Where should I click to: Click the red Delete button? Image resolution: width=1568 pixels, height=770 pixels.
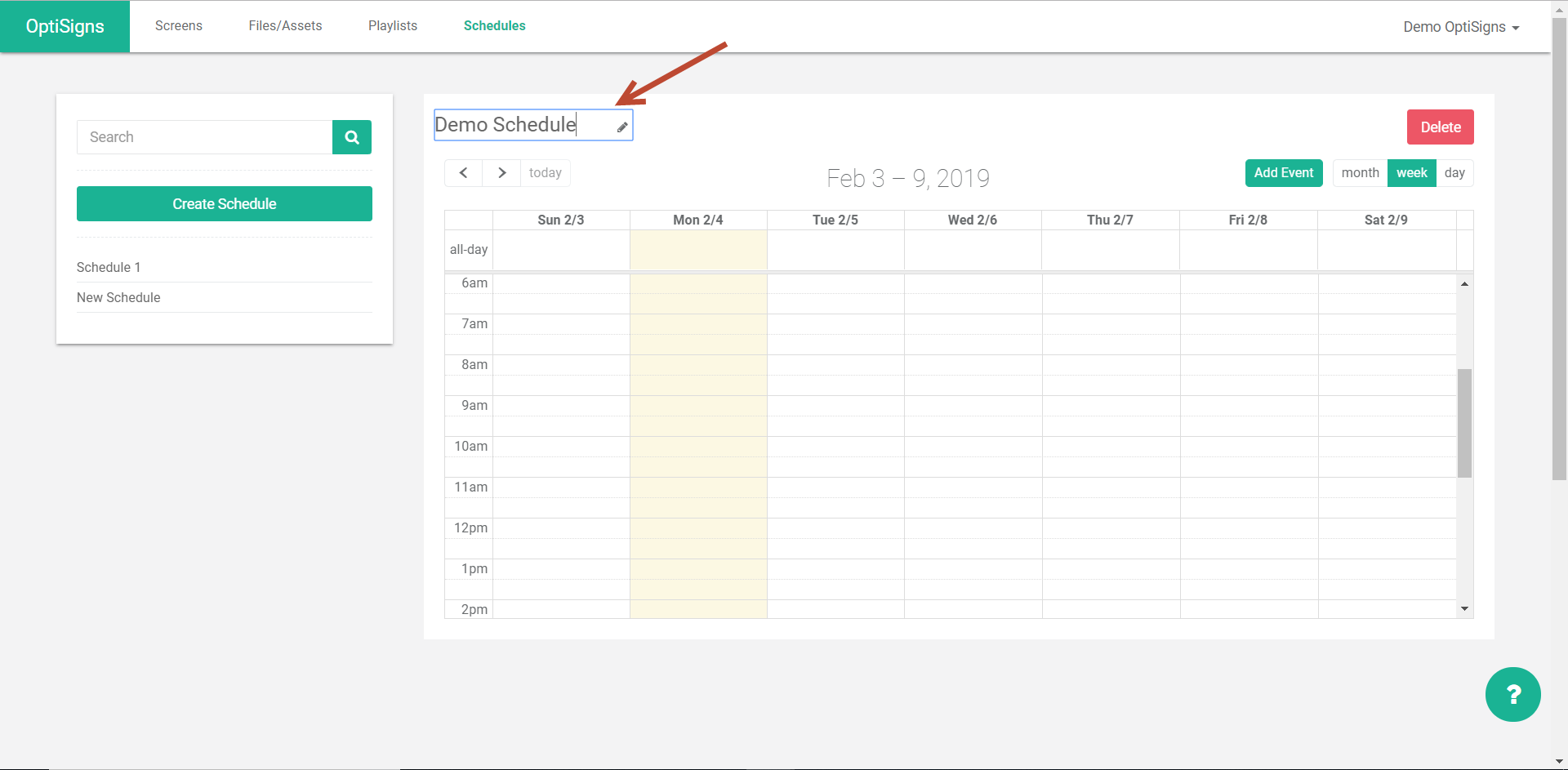(1440, 127)
